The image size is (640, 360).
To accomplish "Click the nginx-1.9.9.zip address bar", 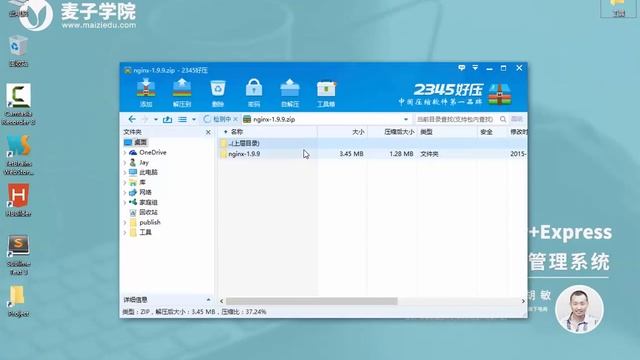I will click(x=325, y=119).
